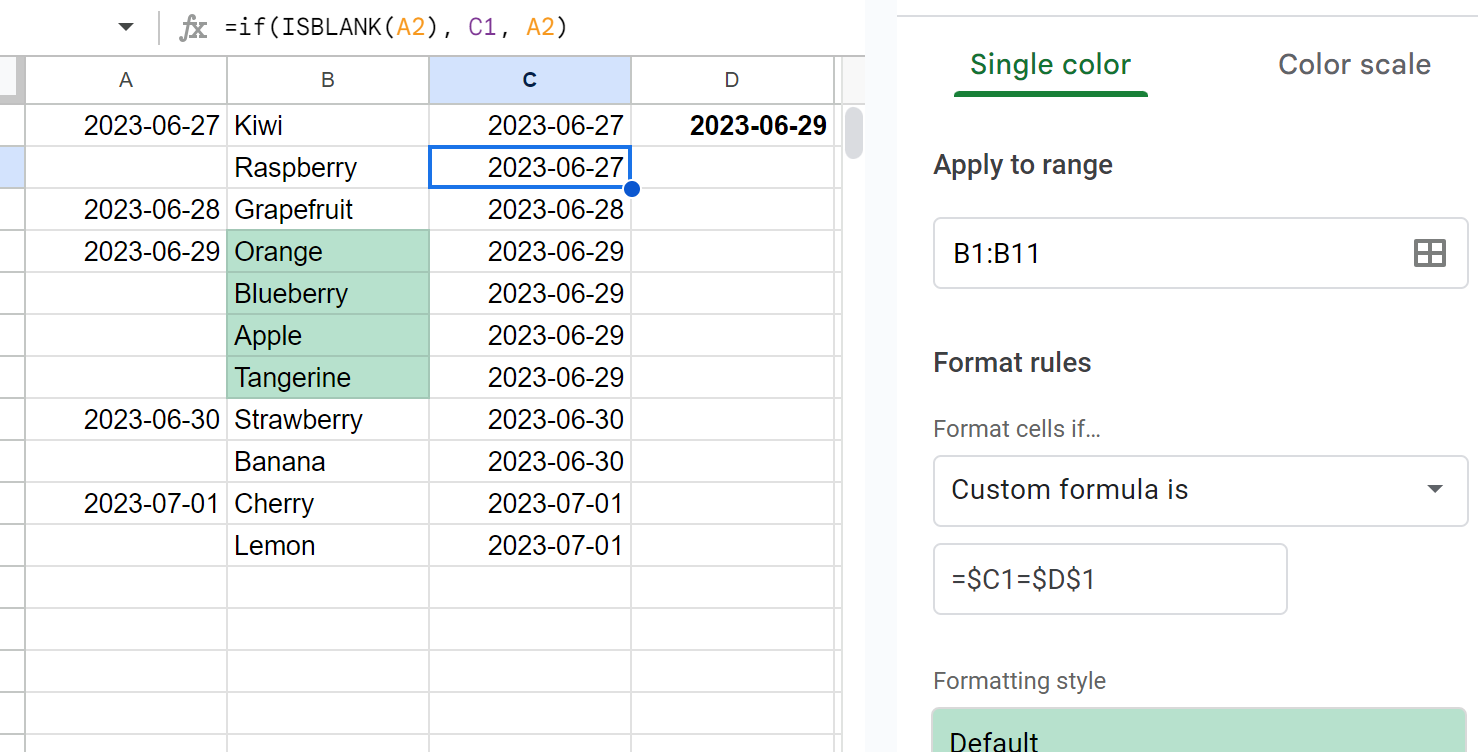Image resolution: width=1478 pixels, height=752 pixels.
Task: Select 2023-06-28 in column C
Action: click(x=530, y=209)
